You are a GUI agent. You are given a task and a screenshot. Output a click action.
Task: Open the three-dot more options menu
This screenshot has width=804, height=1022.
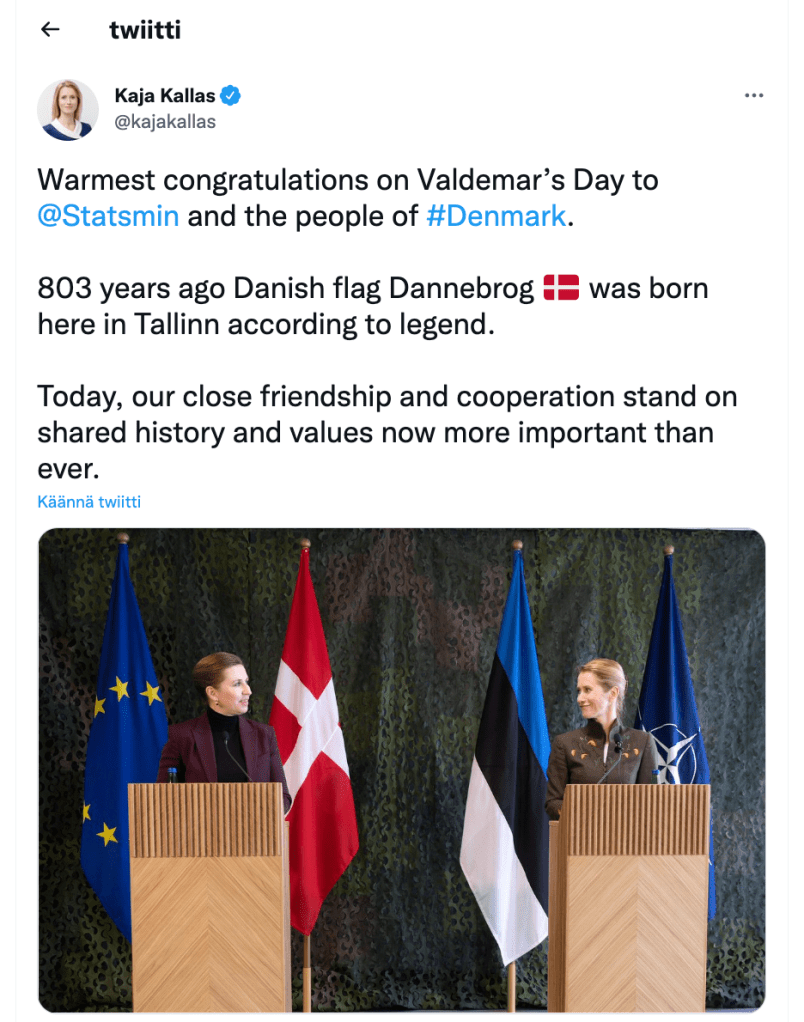[754, 96]
